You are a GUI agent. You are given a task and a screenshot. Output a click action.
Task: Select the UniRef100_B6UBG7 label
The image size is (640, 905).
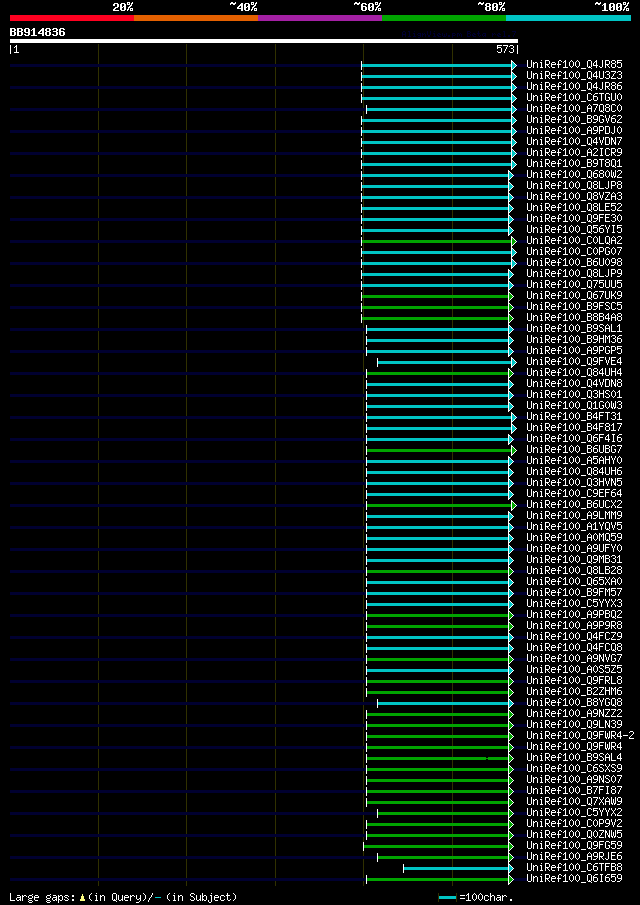(574, 450)
